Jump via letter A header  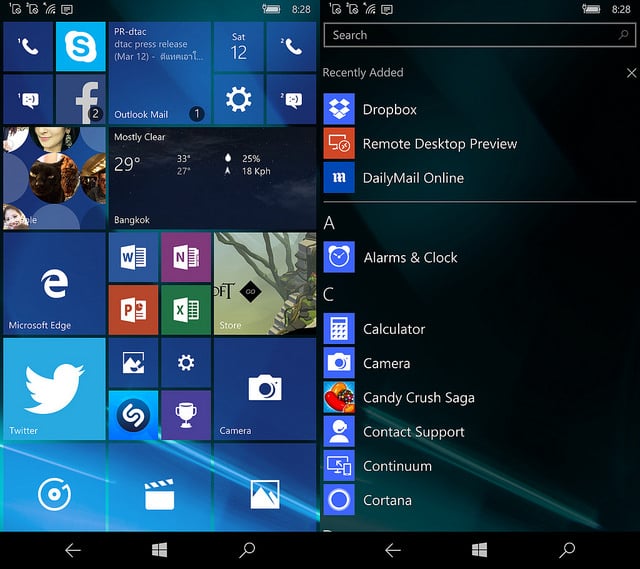coord(329,223)
